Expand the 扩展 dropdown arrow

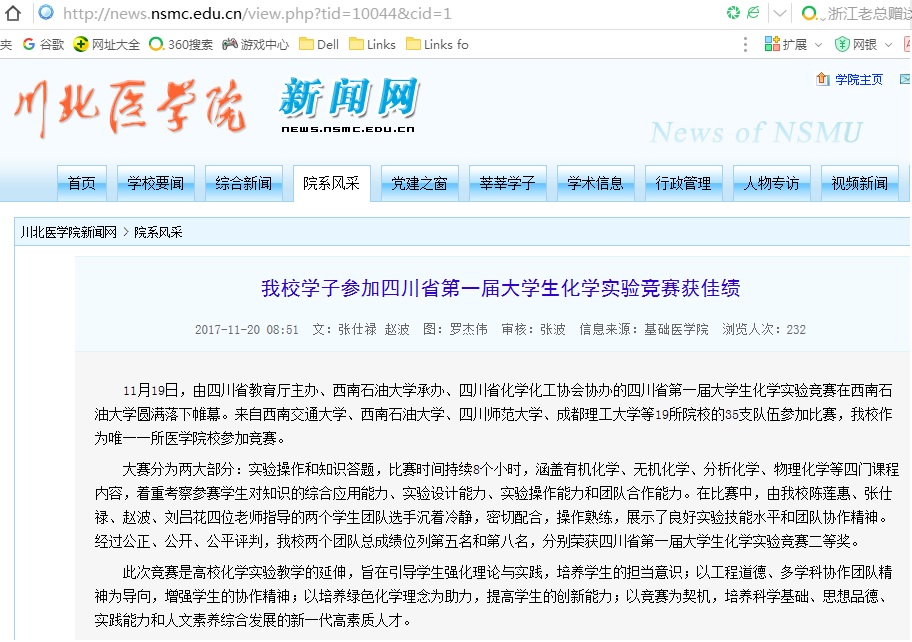coord(818,45)
